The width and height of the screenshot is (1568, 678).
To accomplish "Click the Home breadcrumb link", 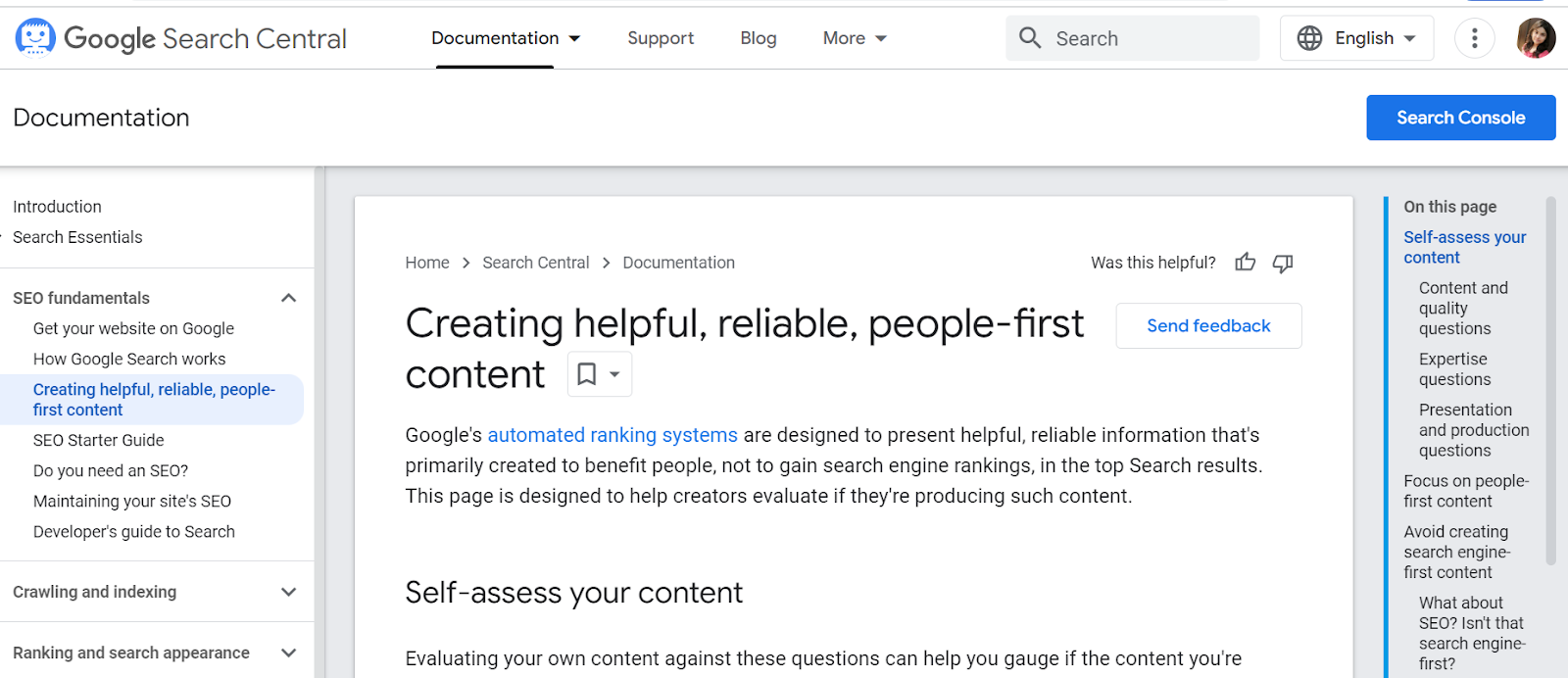I will pyautogui.click(x=427, y=263).
